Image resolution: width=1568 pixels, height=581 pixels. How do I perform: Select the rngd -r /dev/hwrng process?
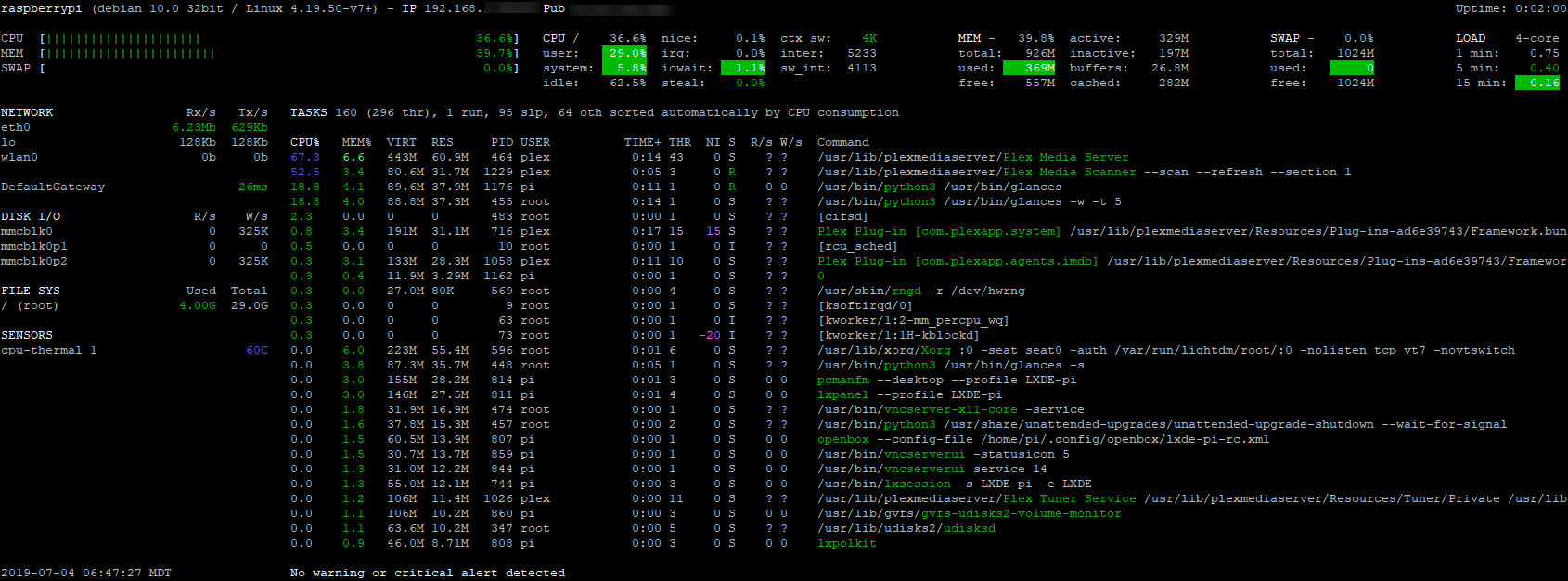point(658,291)
